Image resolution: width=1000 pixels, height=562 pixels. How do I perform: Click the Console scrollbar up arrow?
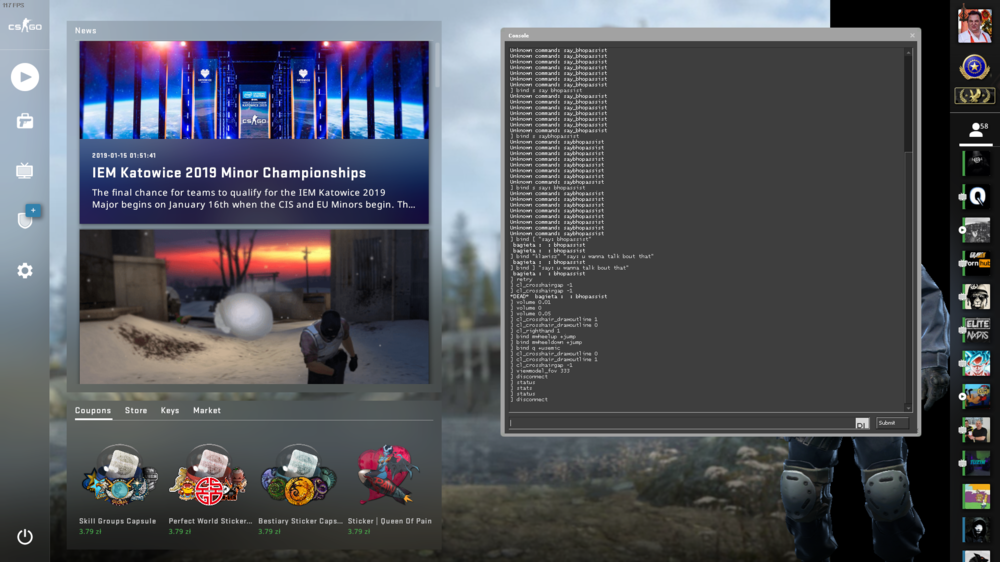(x=908, y=51)
